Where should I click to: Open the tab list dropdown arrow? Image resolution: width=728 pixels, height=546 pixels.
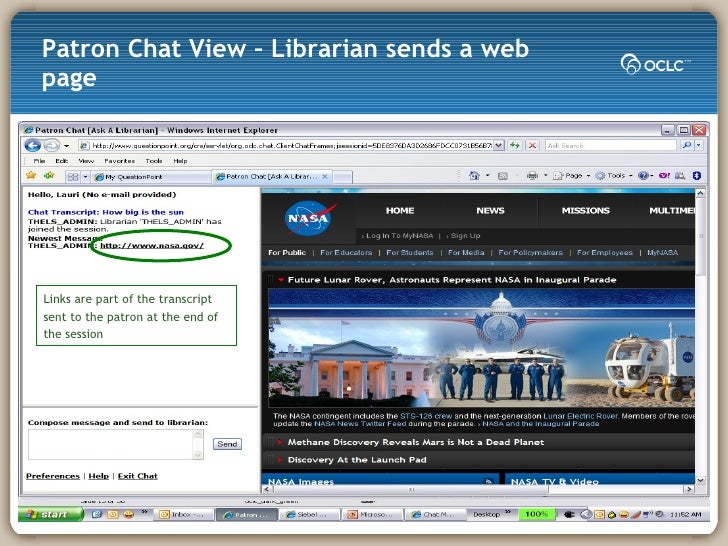click(85, 177)
